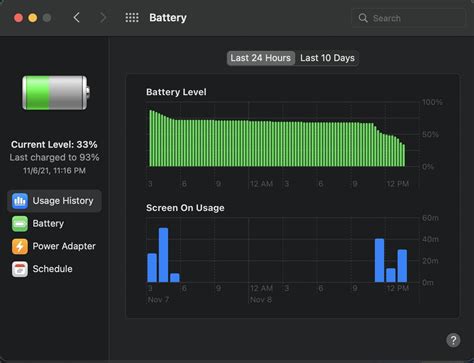
Task: Switch to Last 10 Days view
Action: click(327, 58)
